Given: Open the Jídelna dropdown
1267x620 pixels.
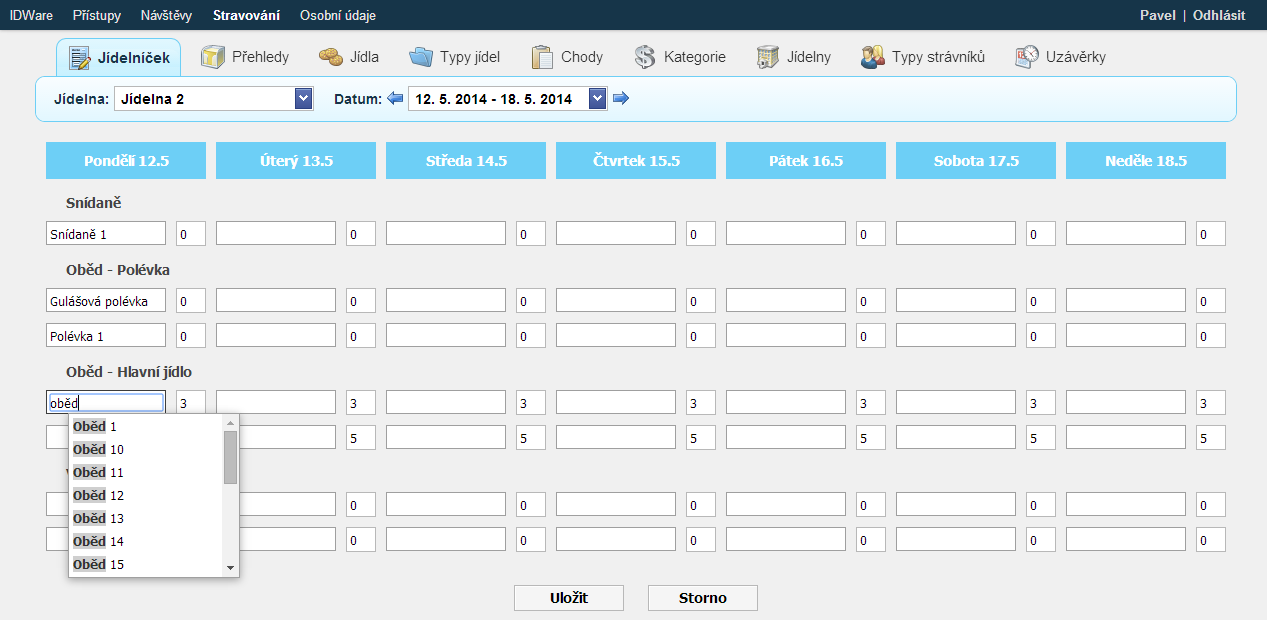Looking at the screenshot, I should [x=304, y=98].
